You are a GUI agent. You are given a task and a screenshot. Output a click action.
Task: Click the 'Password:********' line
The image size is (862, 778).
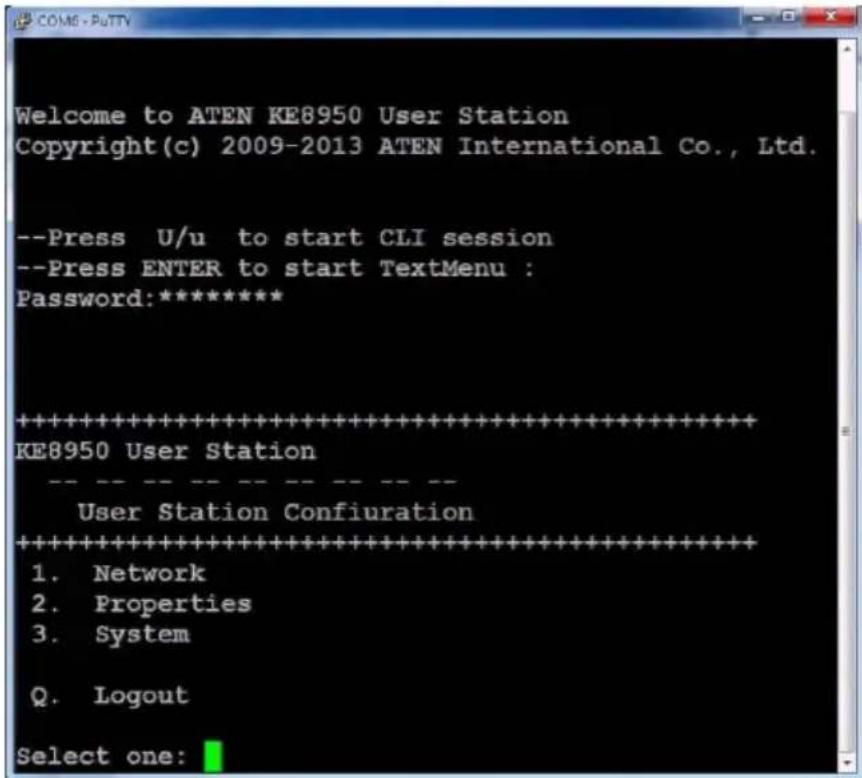coord(150,298)
